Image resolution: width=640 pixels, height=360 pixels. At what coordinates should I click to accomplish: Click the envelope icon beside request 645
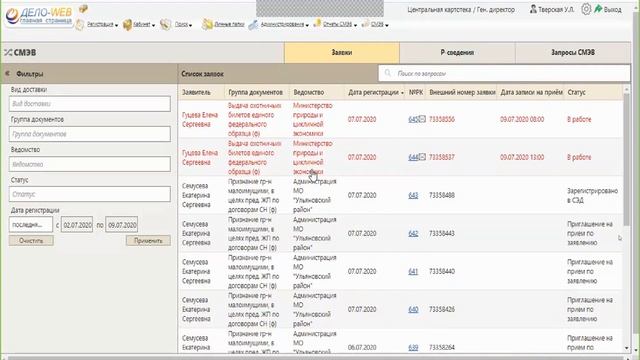[422, 119]
